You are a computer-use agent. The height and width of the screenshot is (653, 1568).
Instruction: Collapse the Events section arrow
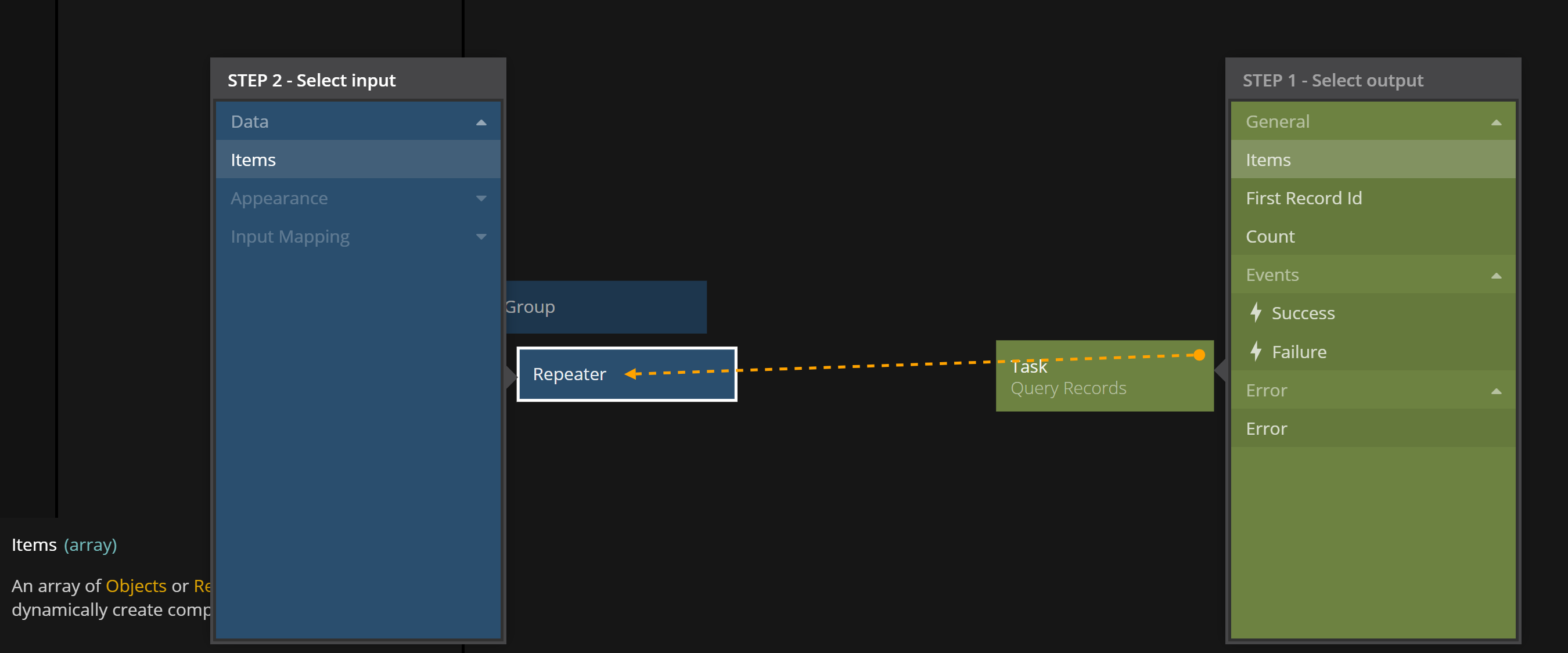click(x=1495, y=275)
